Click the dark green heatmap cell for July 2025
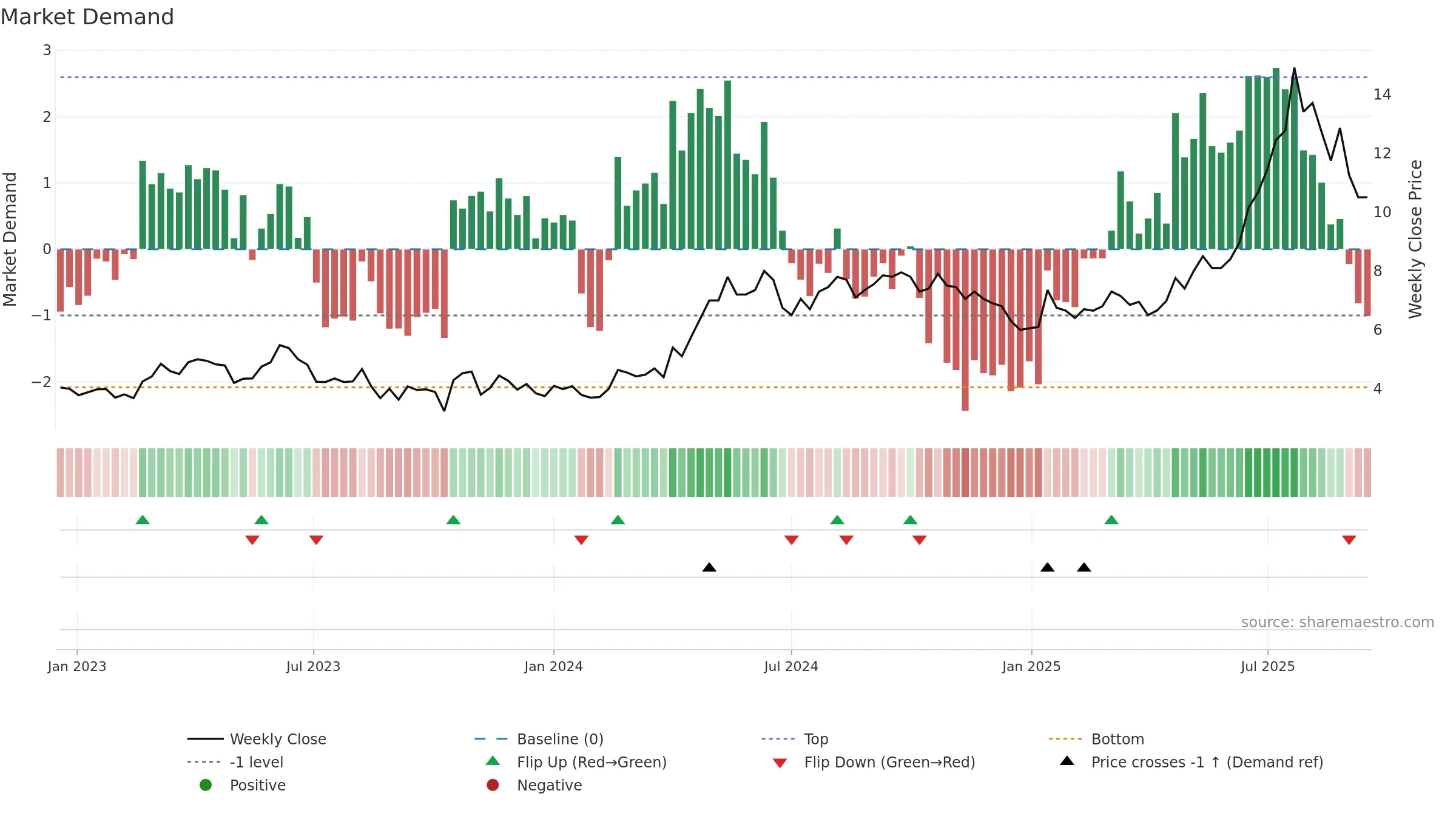 coord(1276,473)
